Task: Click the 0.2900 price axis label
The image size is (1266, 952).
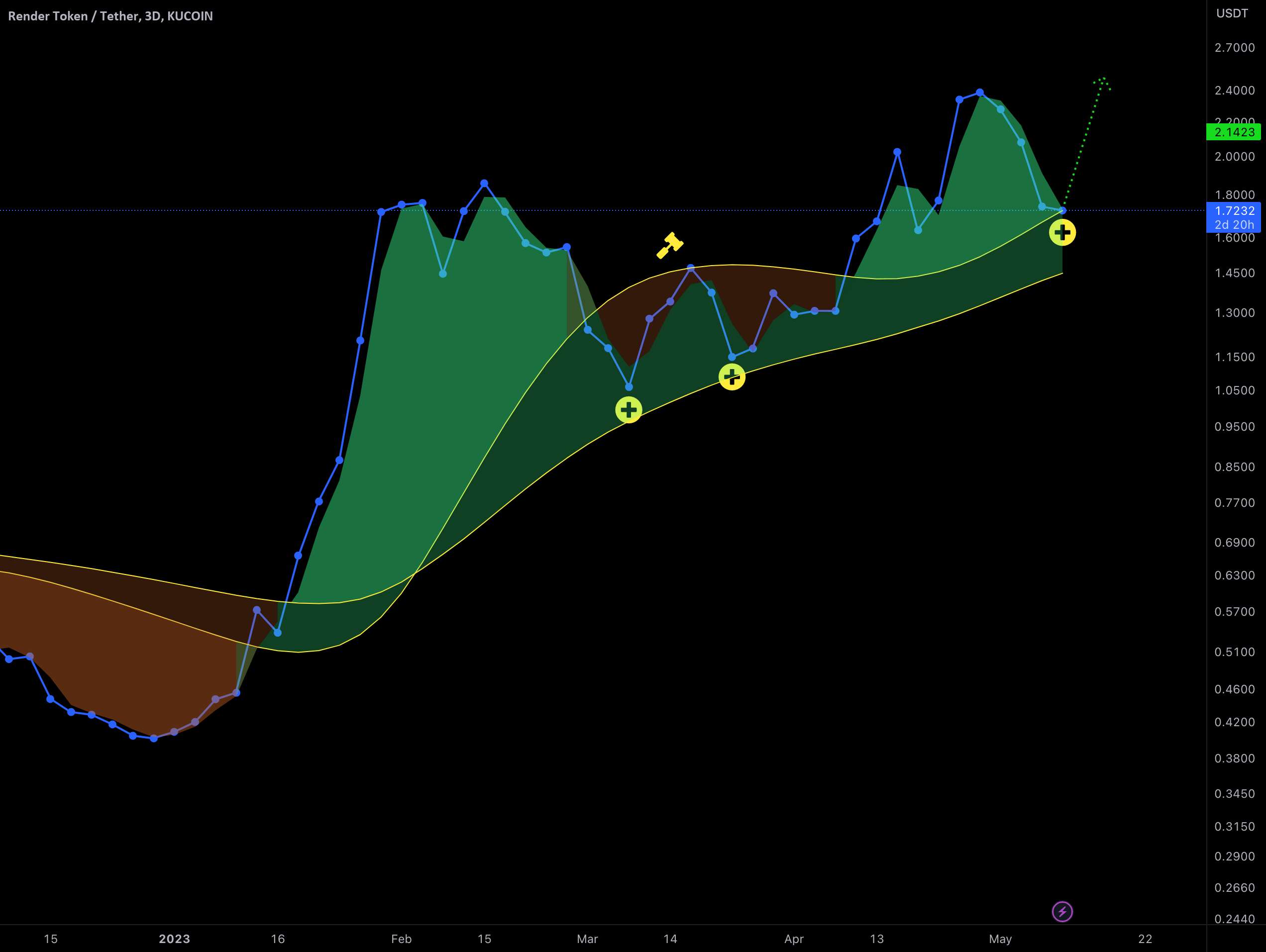Action: (x=1235, y=856)
